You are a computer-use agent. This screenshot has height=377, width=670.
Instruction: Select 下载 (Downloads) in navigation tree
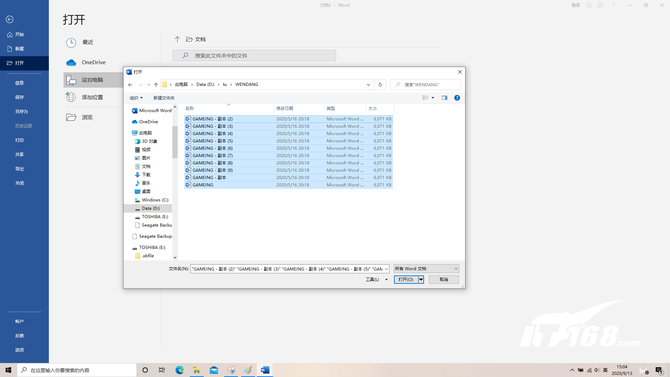coord(143,175)
